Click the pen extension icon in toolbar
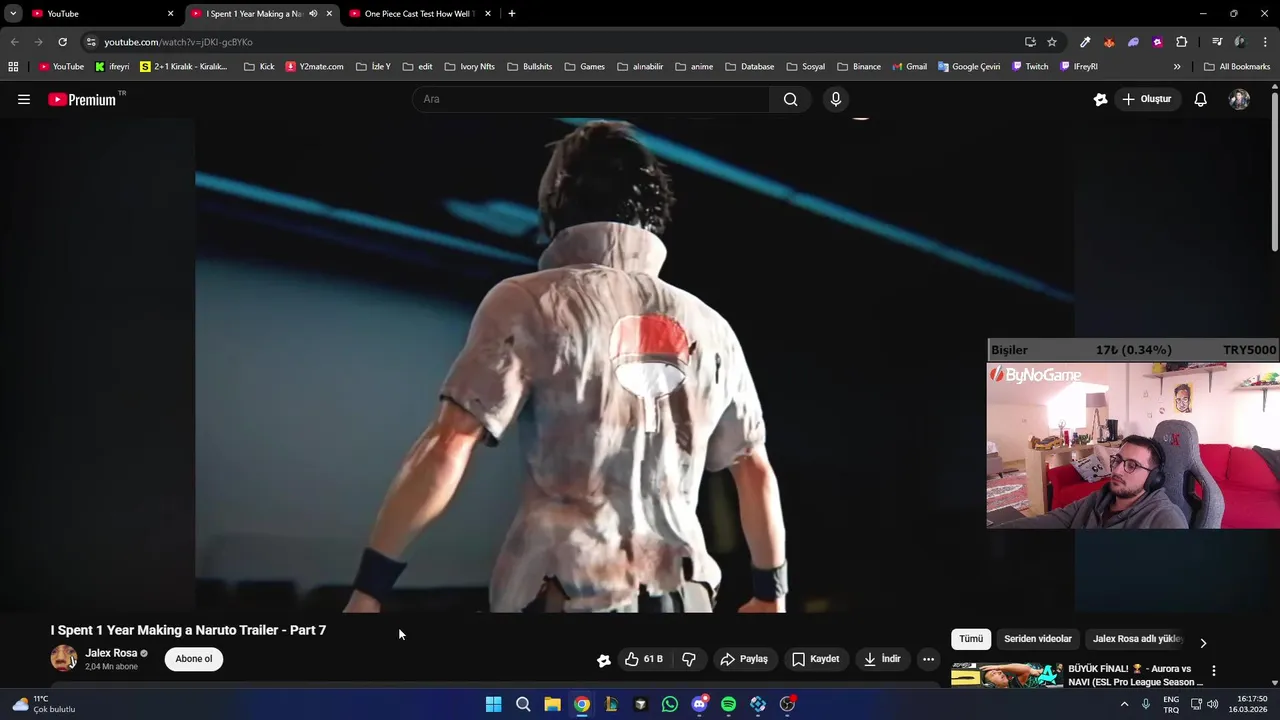 click(x=1085, y=42)
